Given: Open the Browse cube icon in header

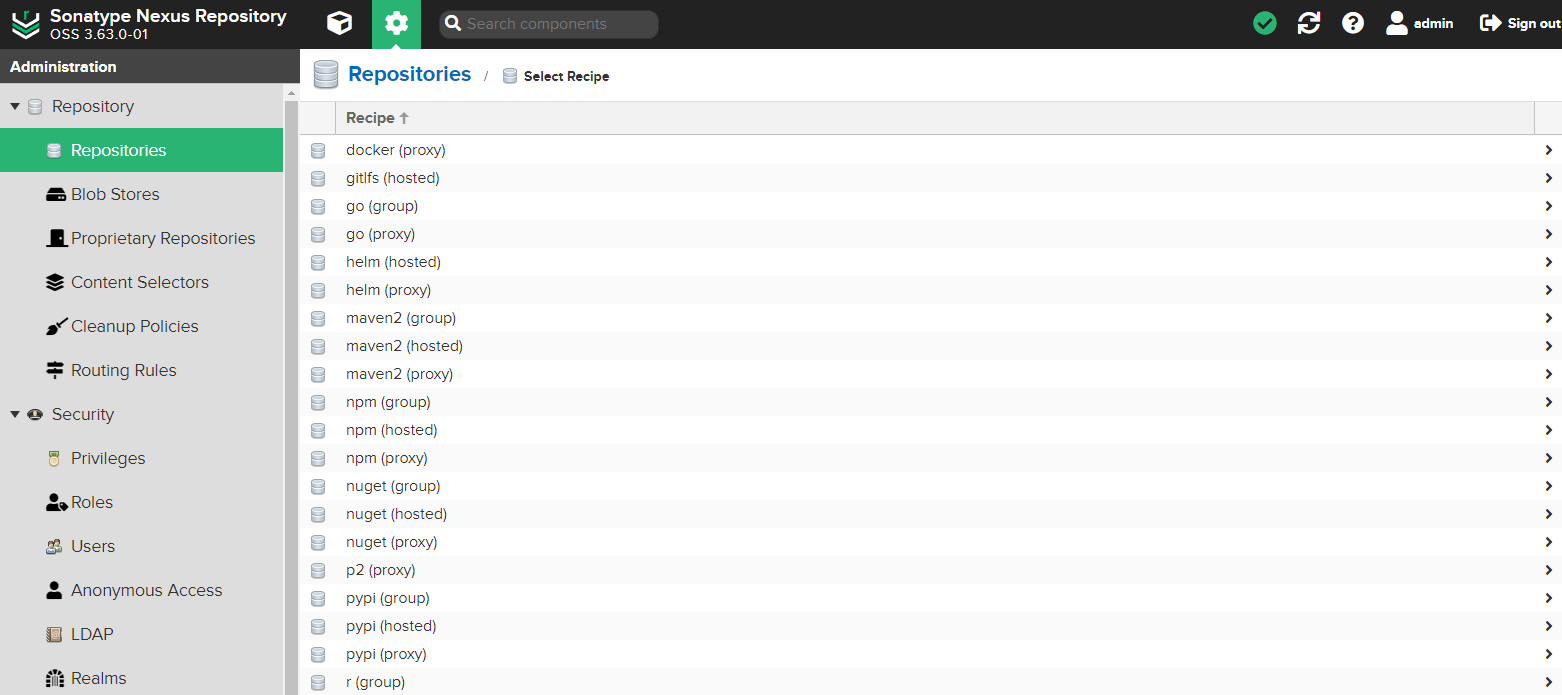Looking at the screenshot, I should tap(340, 23).
